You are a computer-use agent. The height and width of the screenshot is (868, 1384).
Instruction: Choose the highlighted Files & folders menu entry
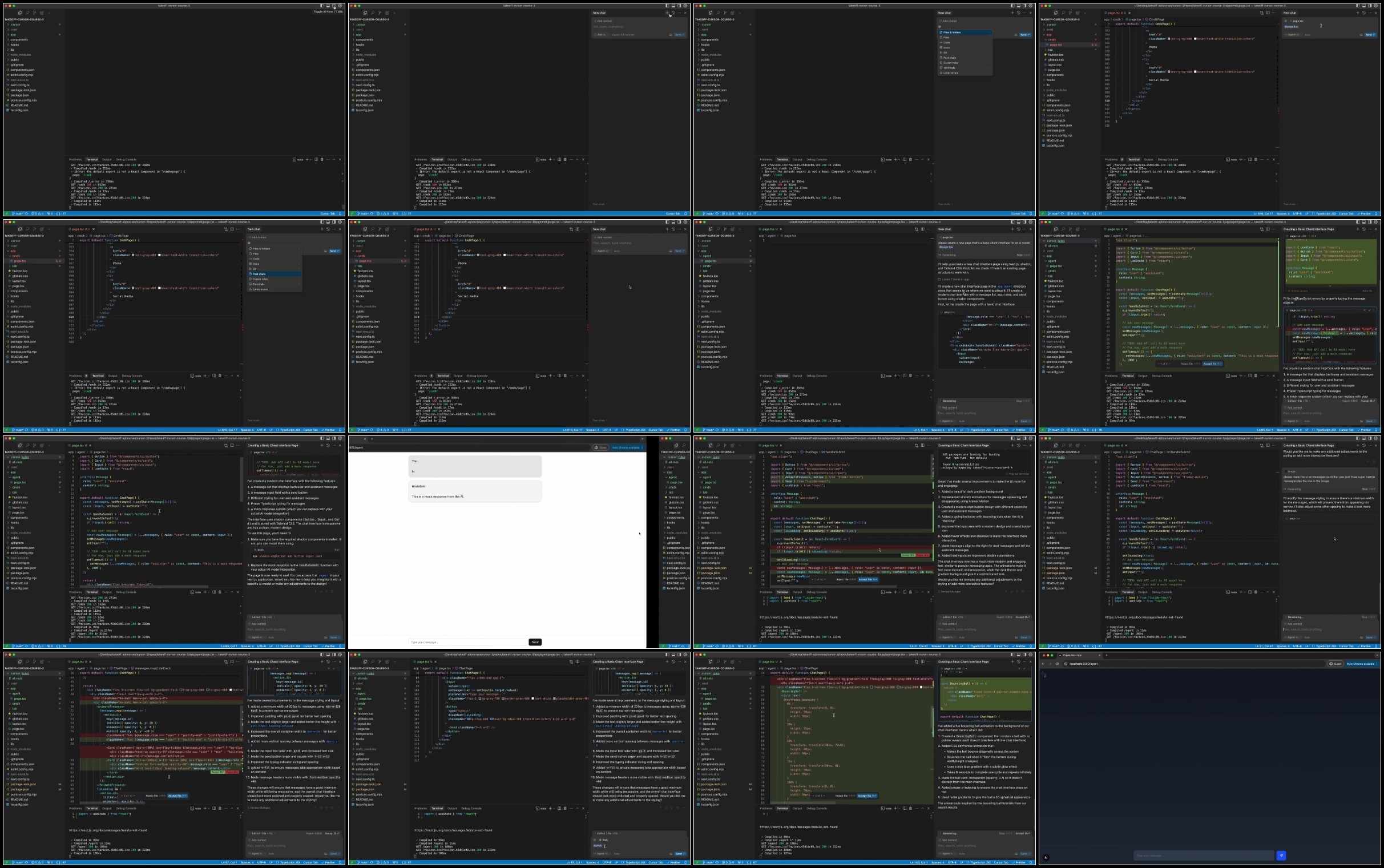[x=966, y=32]
